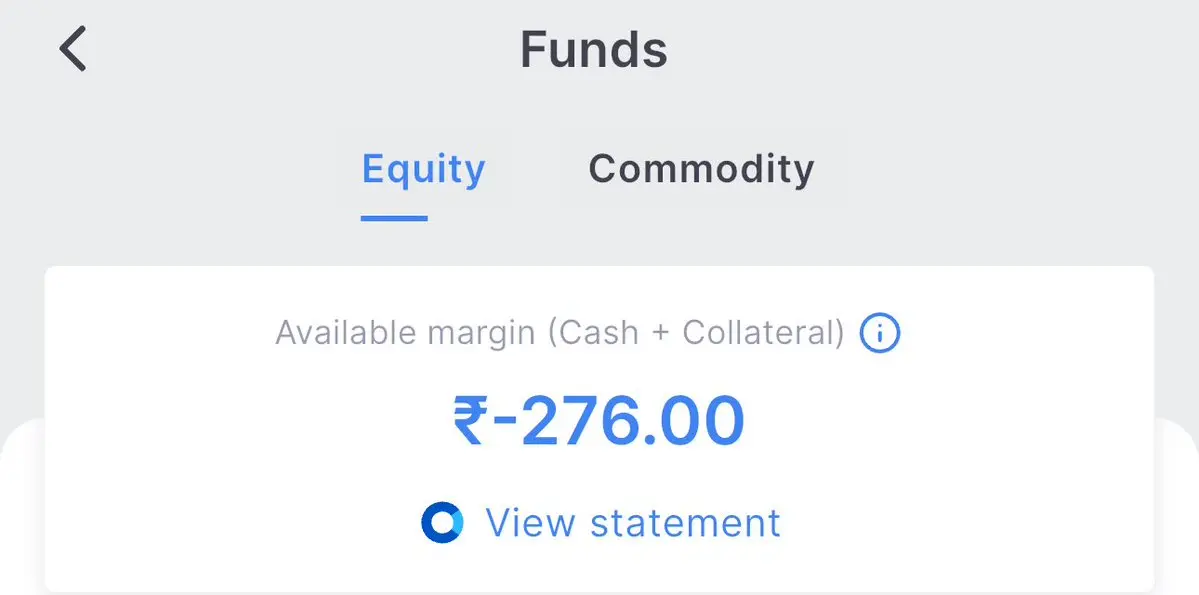
Task: Tap the word statement in View statement
Action: pyautogui.click(x=685, y=523)
